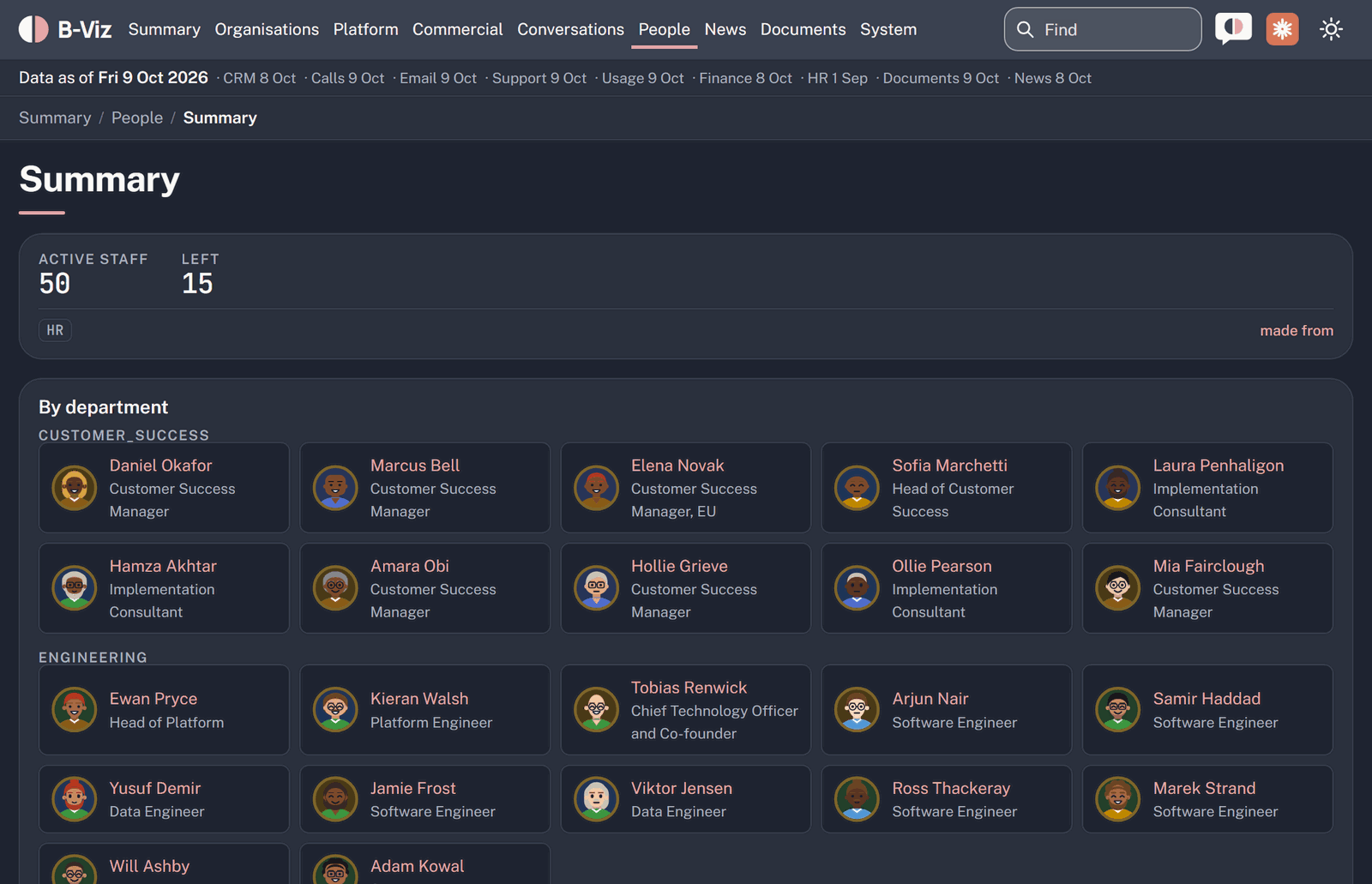Image resolution: width=1372 pixels, height=884 pixels.
Task: Open Hollie Grieve's name link
Action: coord(679,566)
